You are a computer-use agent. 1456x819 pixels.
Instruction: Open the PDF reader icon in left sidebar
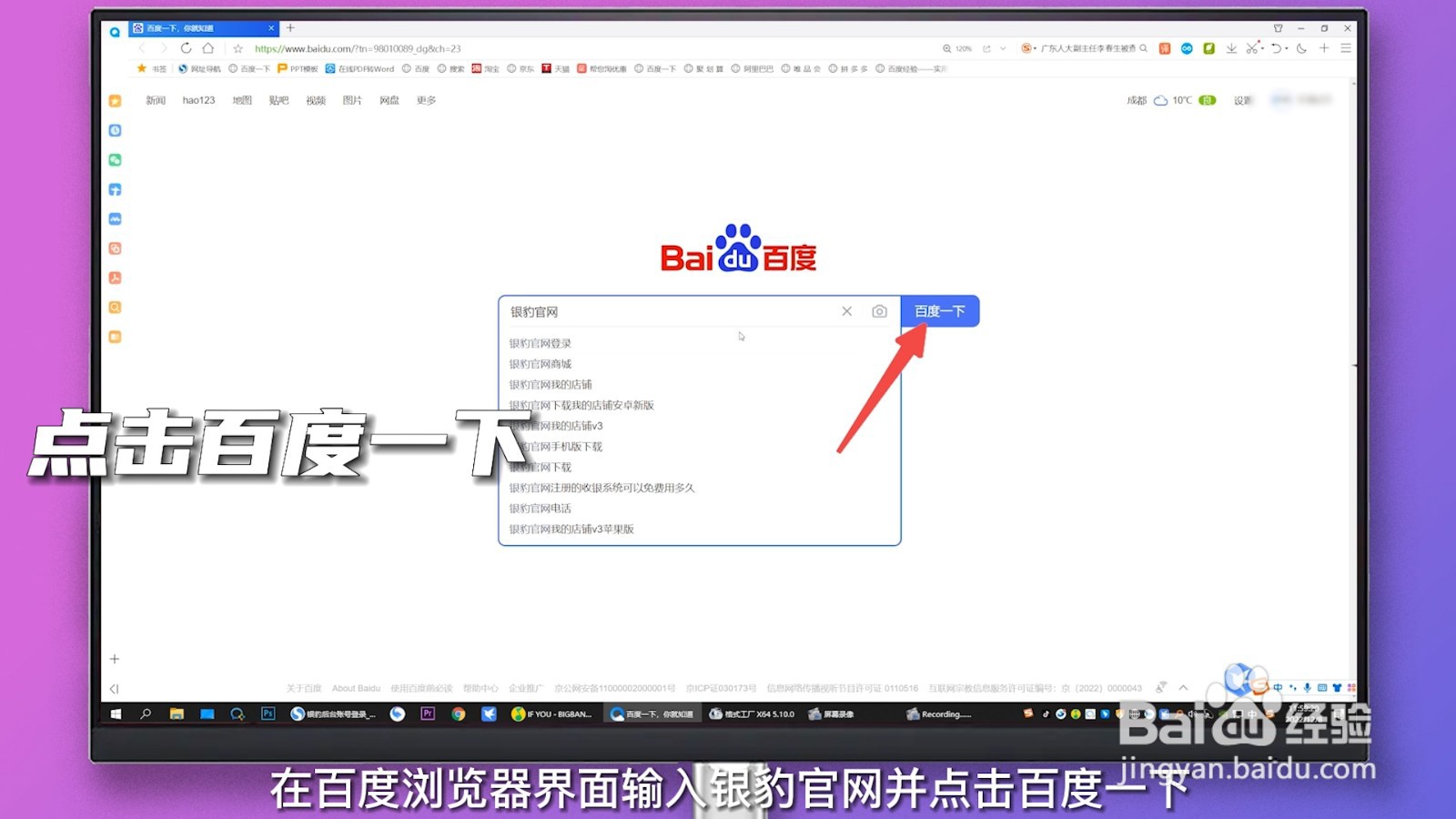(x=115, y=278)
